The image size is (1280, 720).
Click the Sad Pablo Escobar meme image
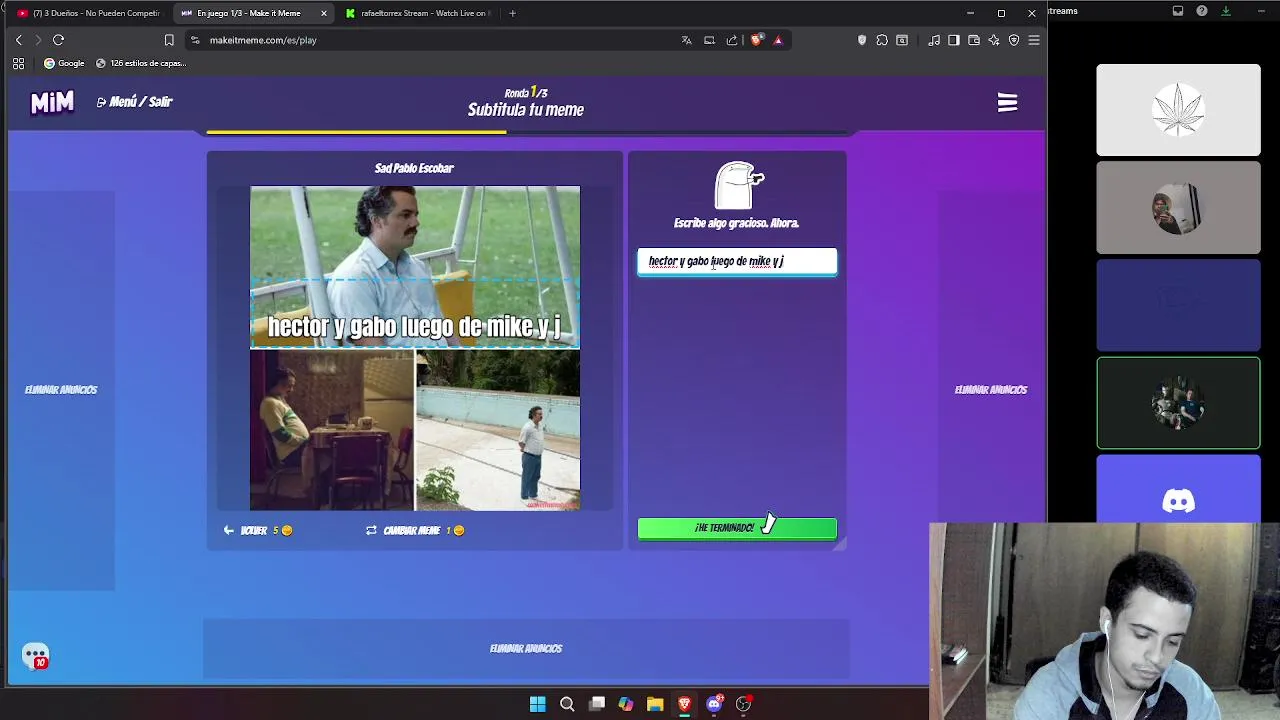click(415, 348)
